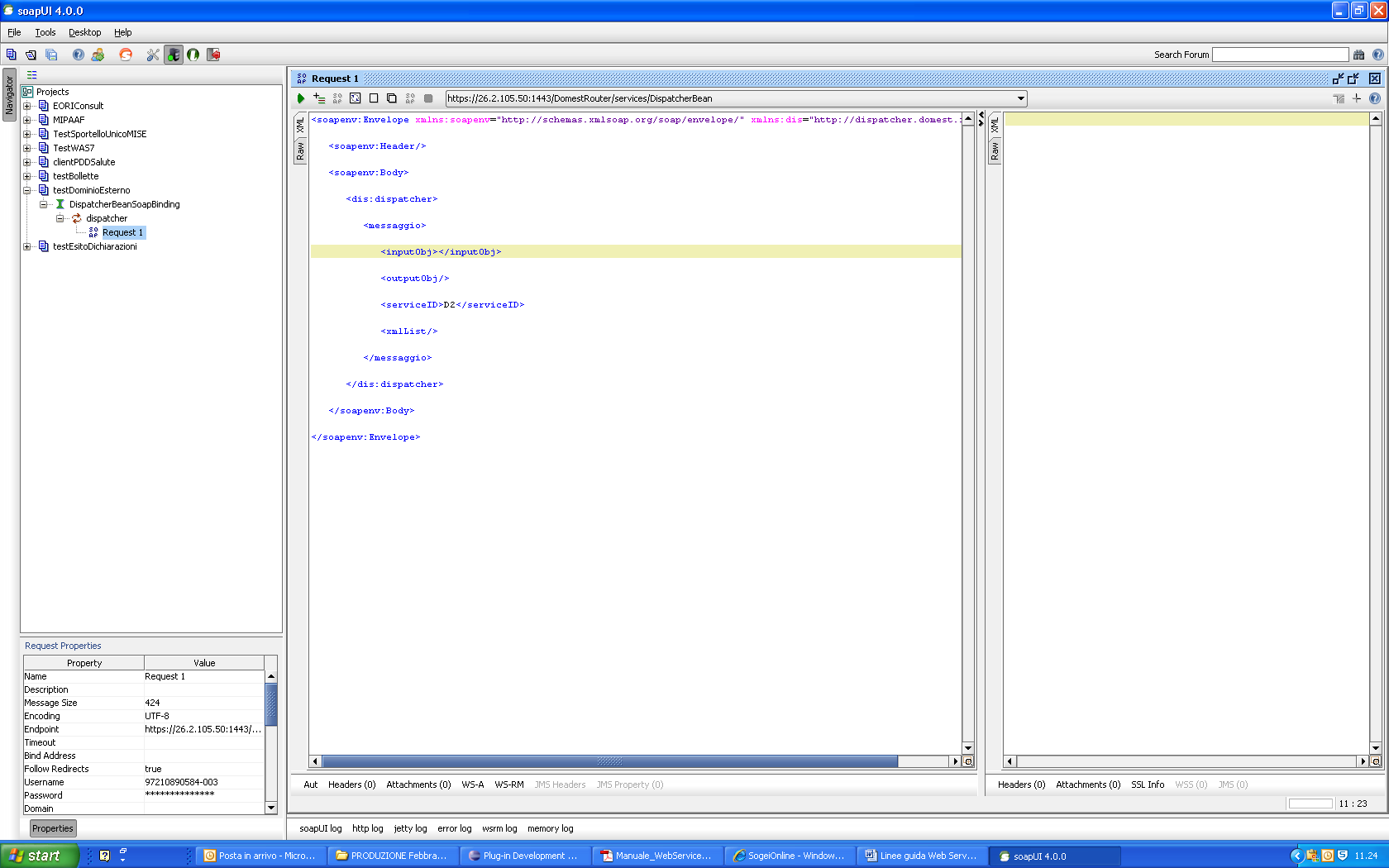The image size is (1389, 868).
Task: Toggle the proxy server toolbar icon
Action: pos(174,55)
